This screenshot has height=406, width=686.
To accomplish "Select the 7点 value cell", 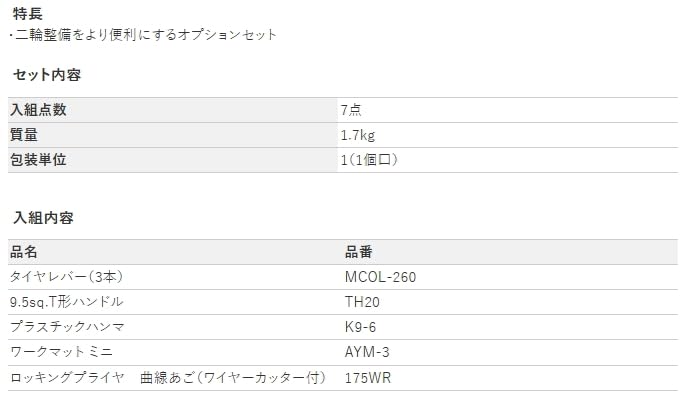I will (350, 110).
